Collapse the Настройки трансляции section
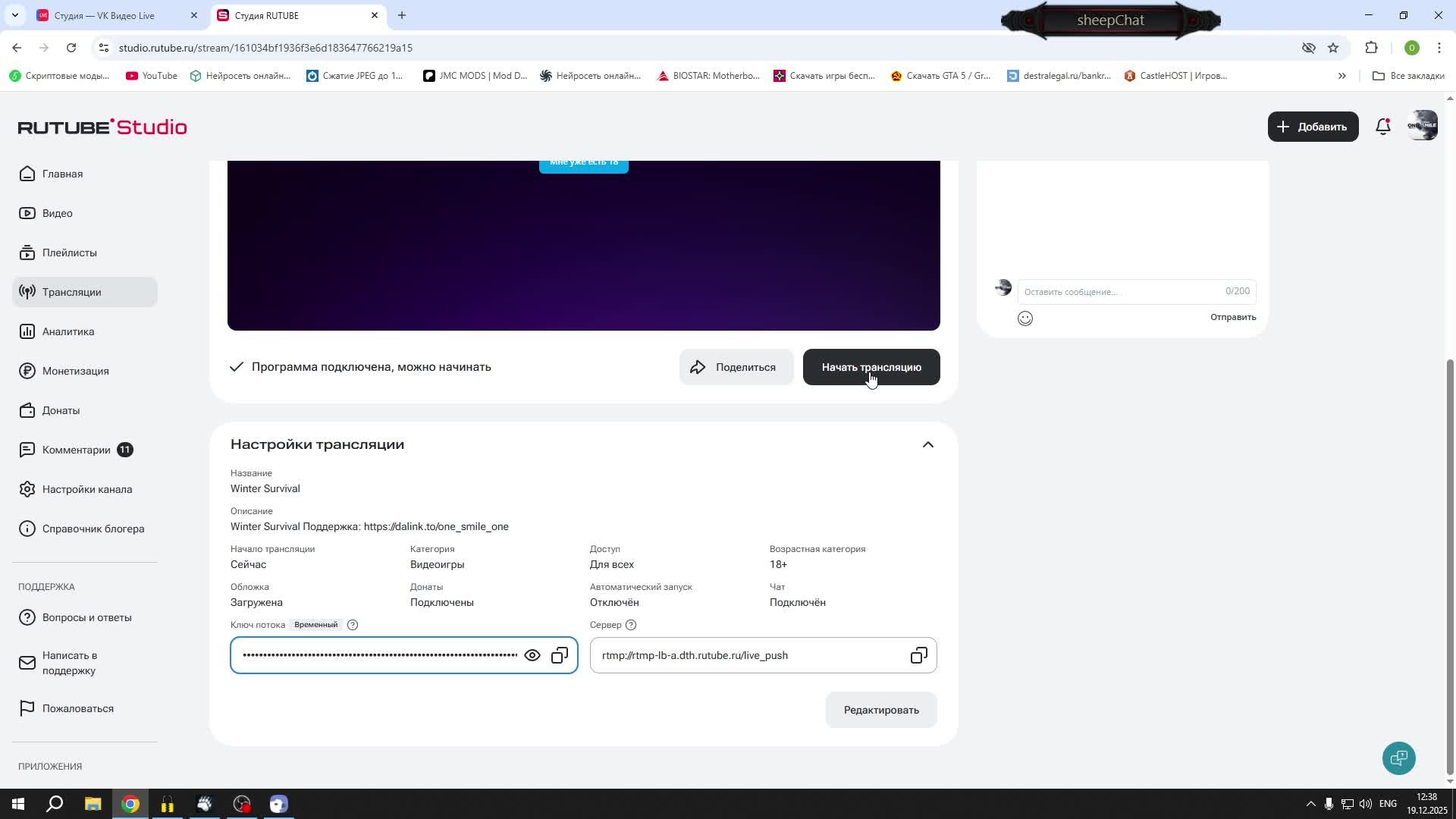The width and height of the screenshot is (1456, 819). pos(927,444)
